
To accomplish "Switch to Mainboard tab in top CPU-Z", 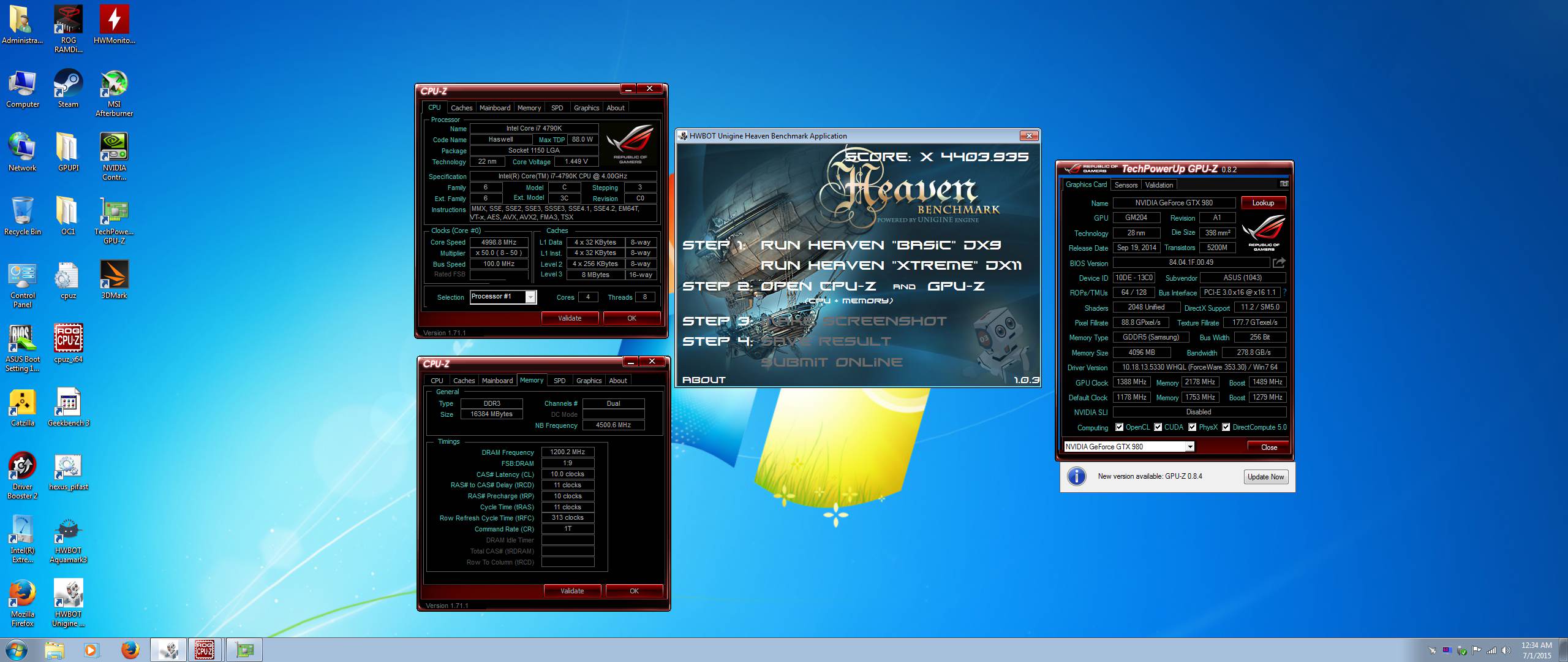I will [495, 108].
